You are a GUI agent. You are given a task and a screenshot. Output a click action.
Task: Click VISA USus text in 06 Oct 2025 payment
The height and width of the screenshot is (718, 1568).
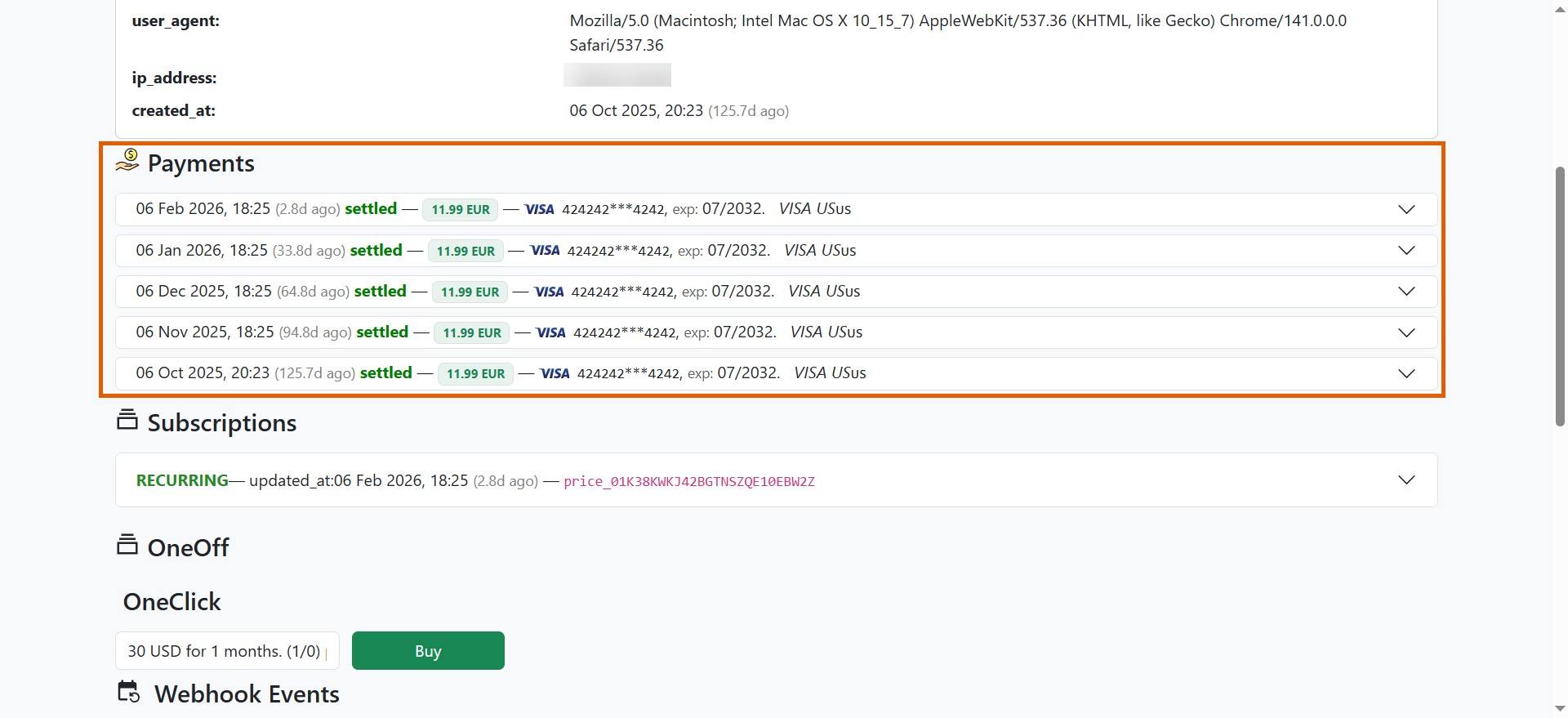(830, 372)
